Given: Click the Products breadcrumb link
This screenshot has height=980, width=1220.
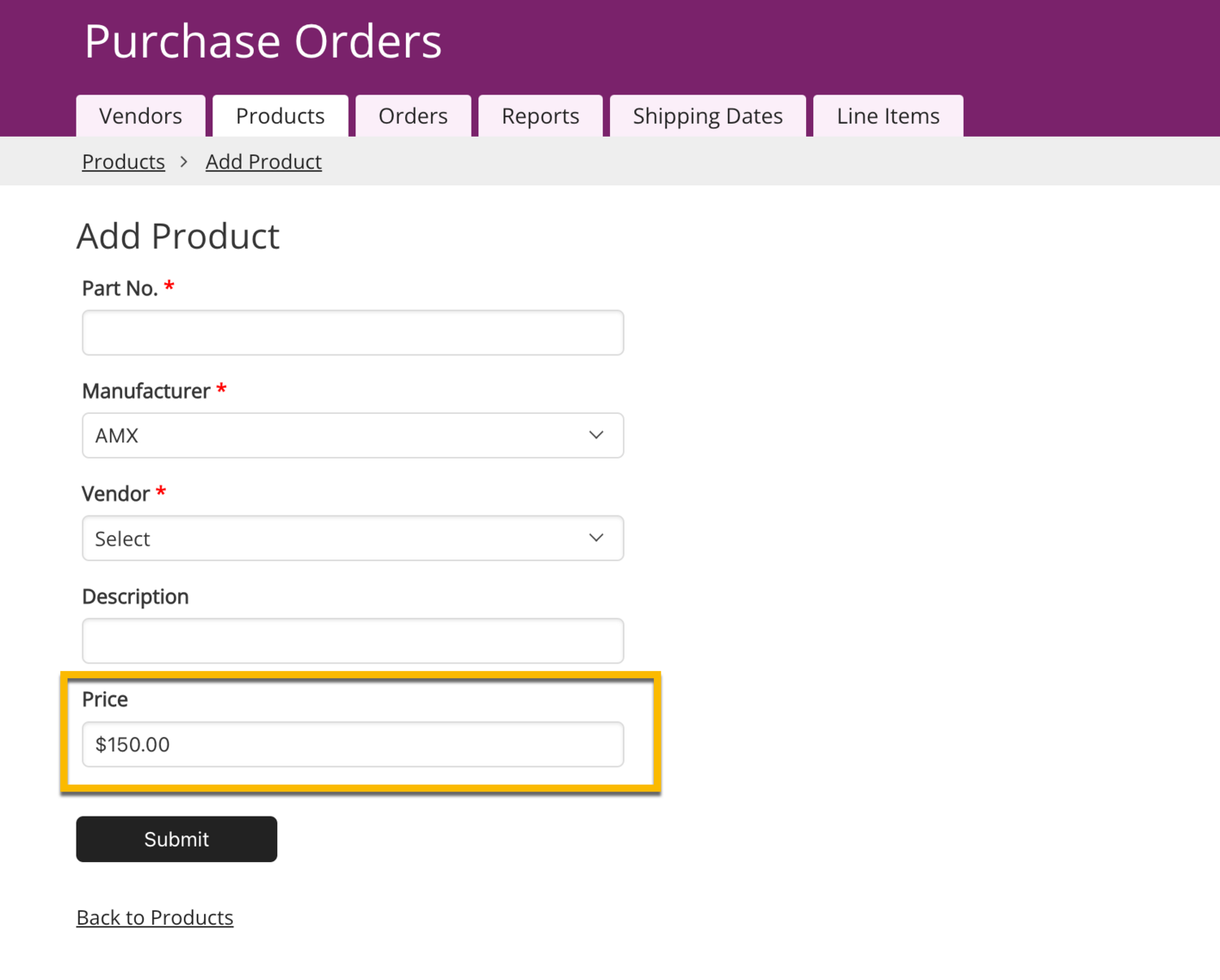Looking at the screenshot, I should tap(124, 162).
